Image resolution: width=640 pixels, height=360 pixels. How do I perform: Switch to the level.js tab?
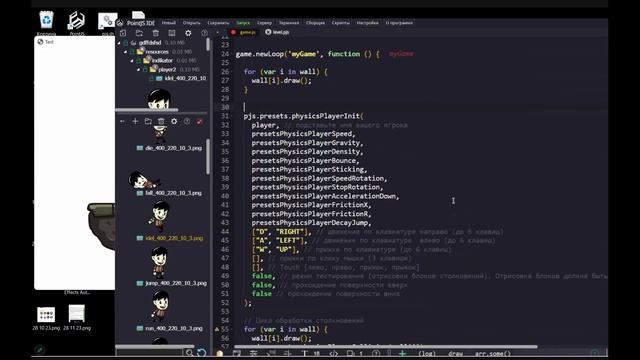(281, 32)
